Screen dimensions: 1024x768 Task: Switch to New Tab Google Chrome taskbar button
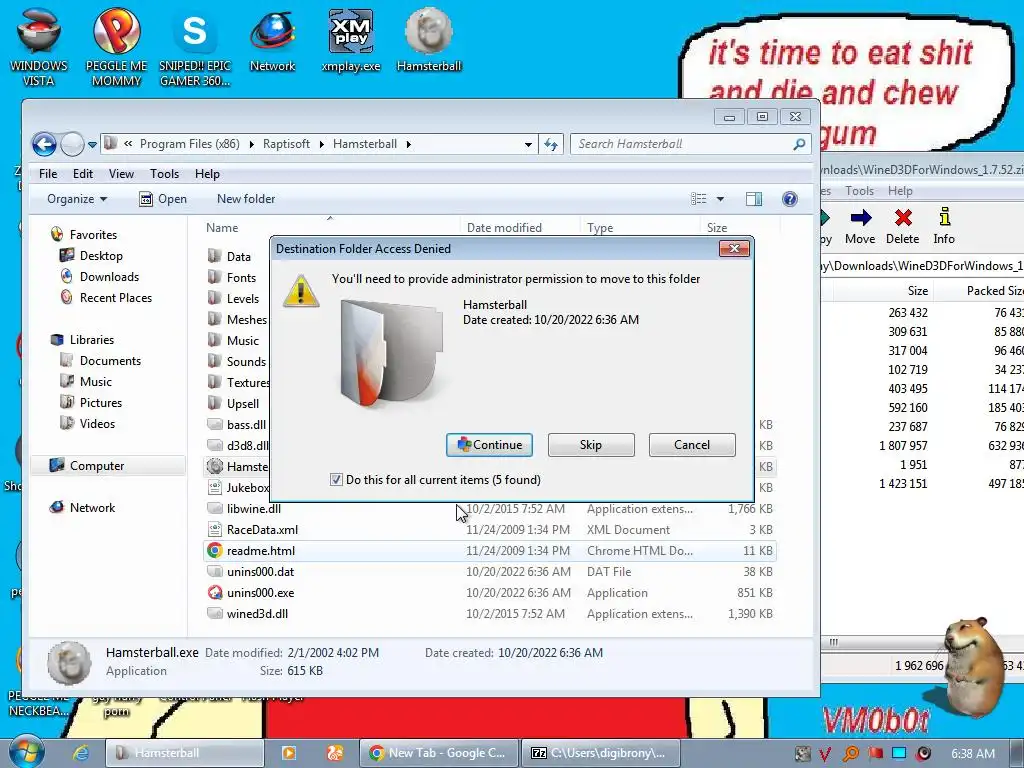coord(439,753)
